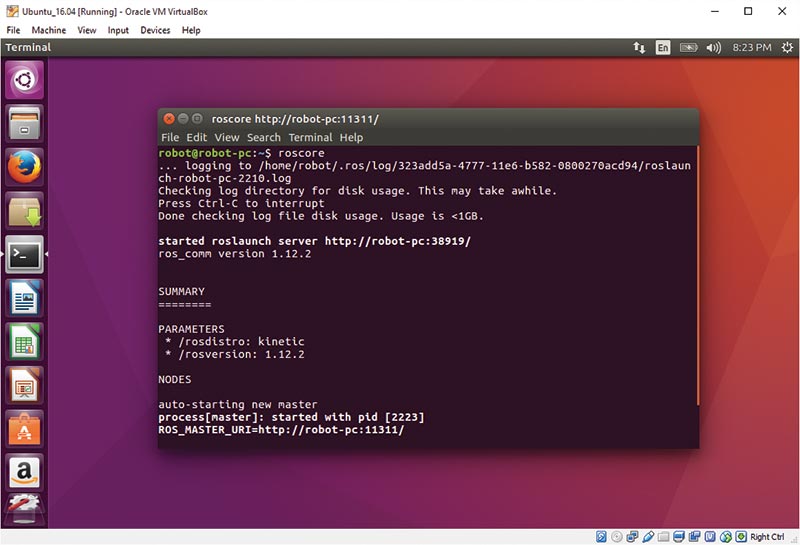Open VirtualBox View menu
The image size is (800, 545).
87,30
